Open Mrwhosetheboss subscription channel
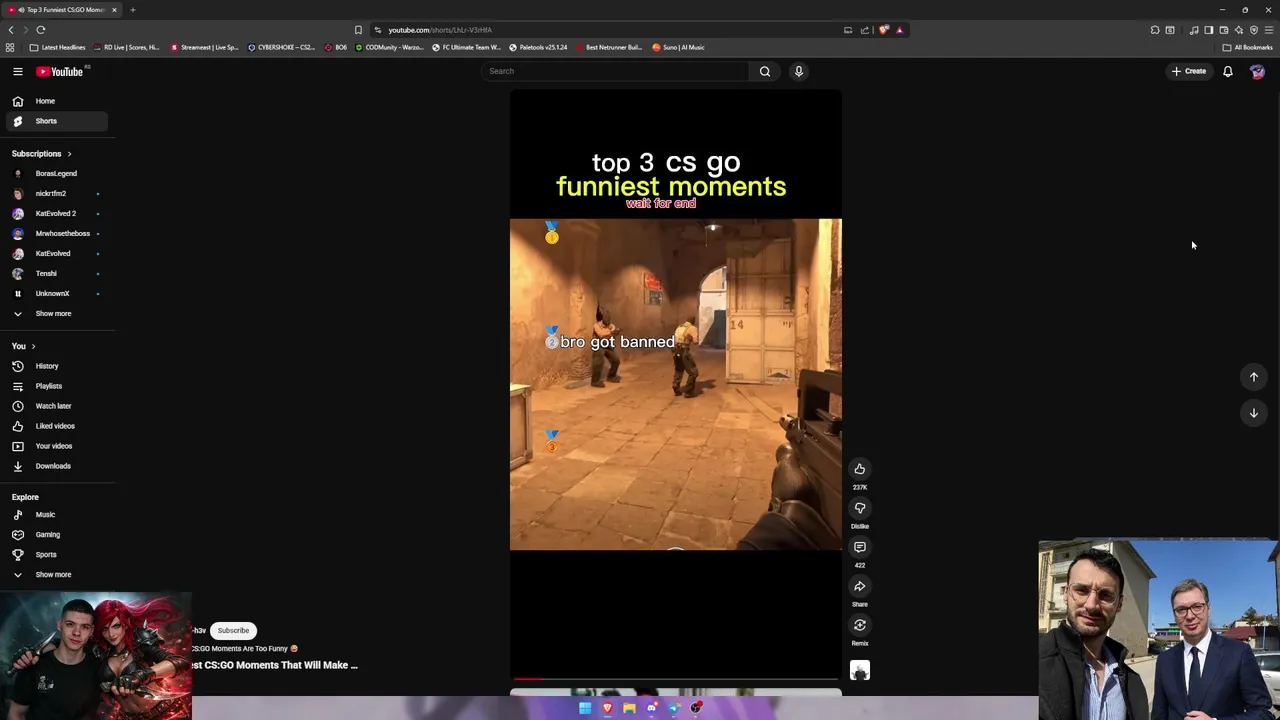 [56, 234]
